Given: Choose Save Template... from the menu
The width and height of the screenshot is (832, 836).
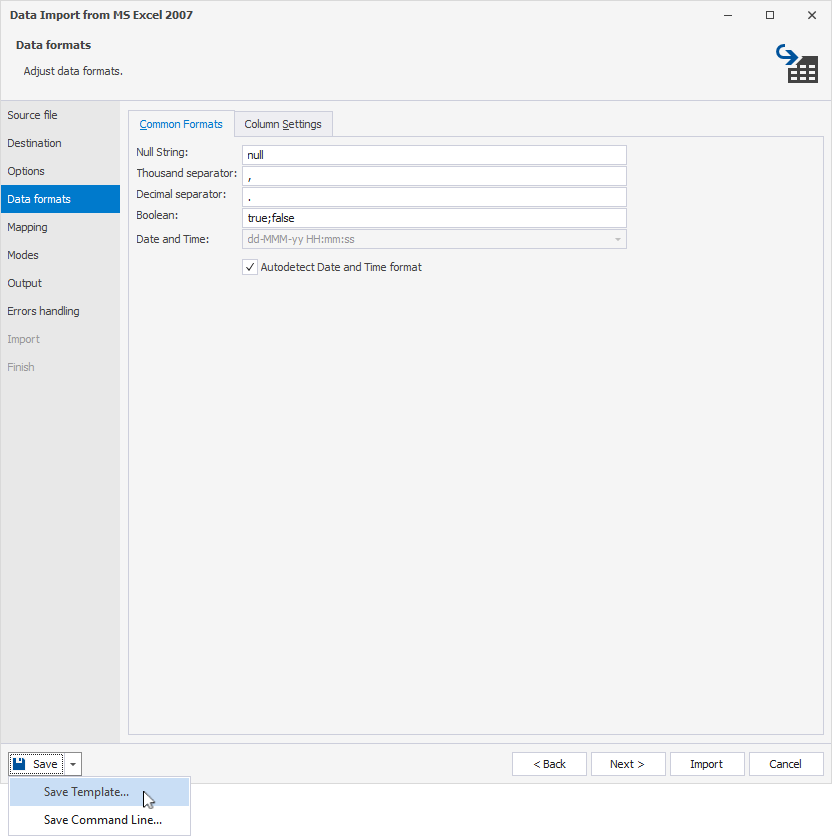Looking at the screenshot, I should coord(100,792).
